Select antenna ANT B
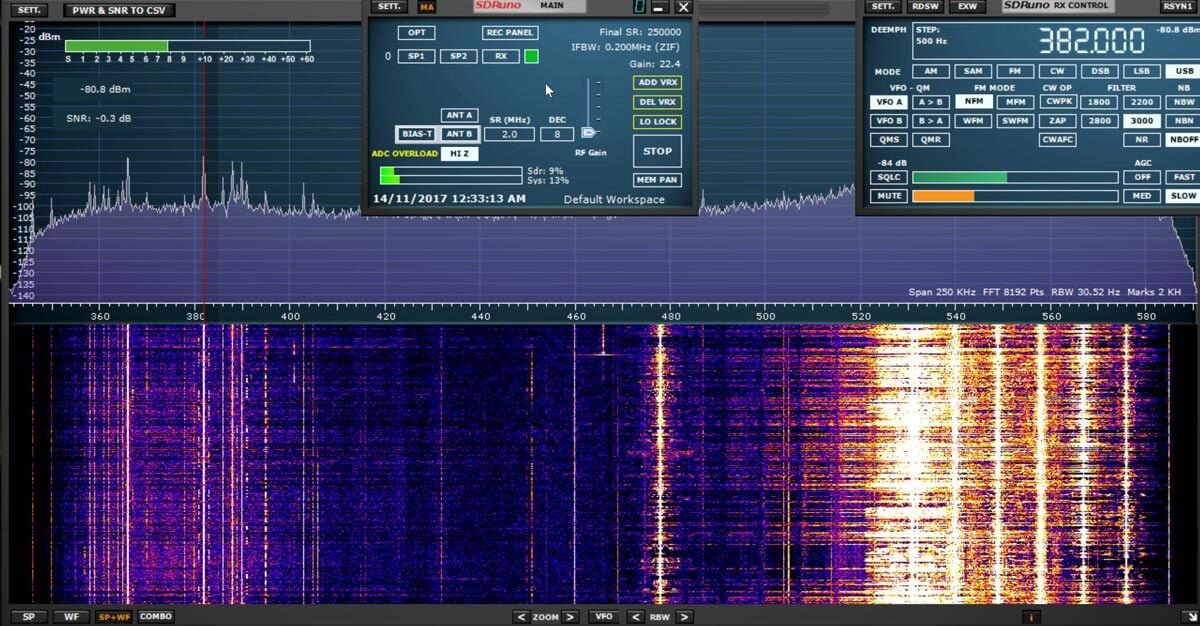The image size is (1200, 626). [x=459, y=134]
